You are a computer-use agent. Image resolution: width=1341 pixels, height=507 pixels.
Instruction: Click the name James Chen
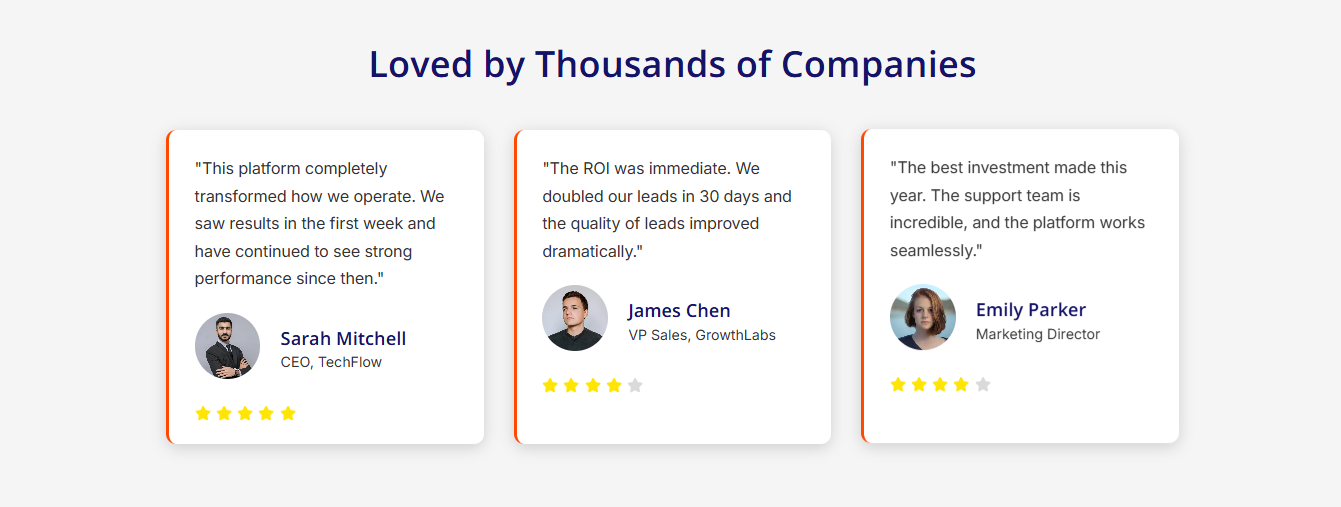(x=679, y=310)
